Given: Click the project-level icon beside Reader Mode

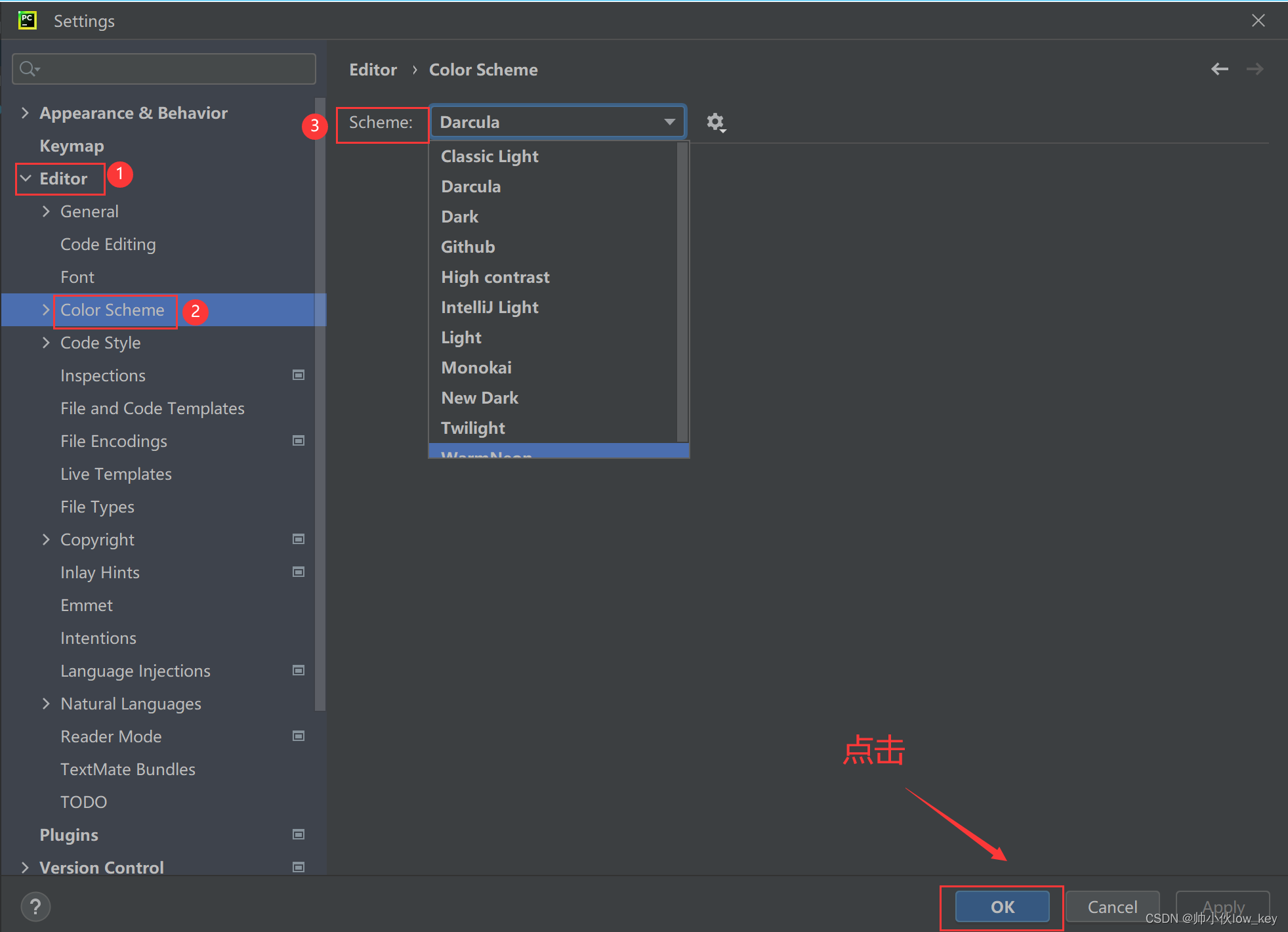Looking at the screenshot, I should [299, 736].
